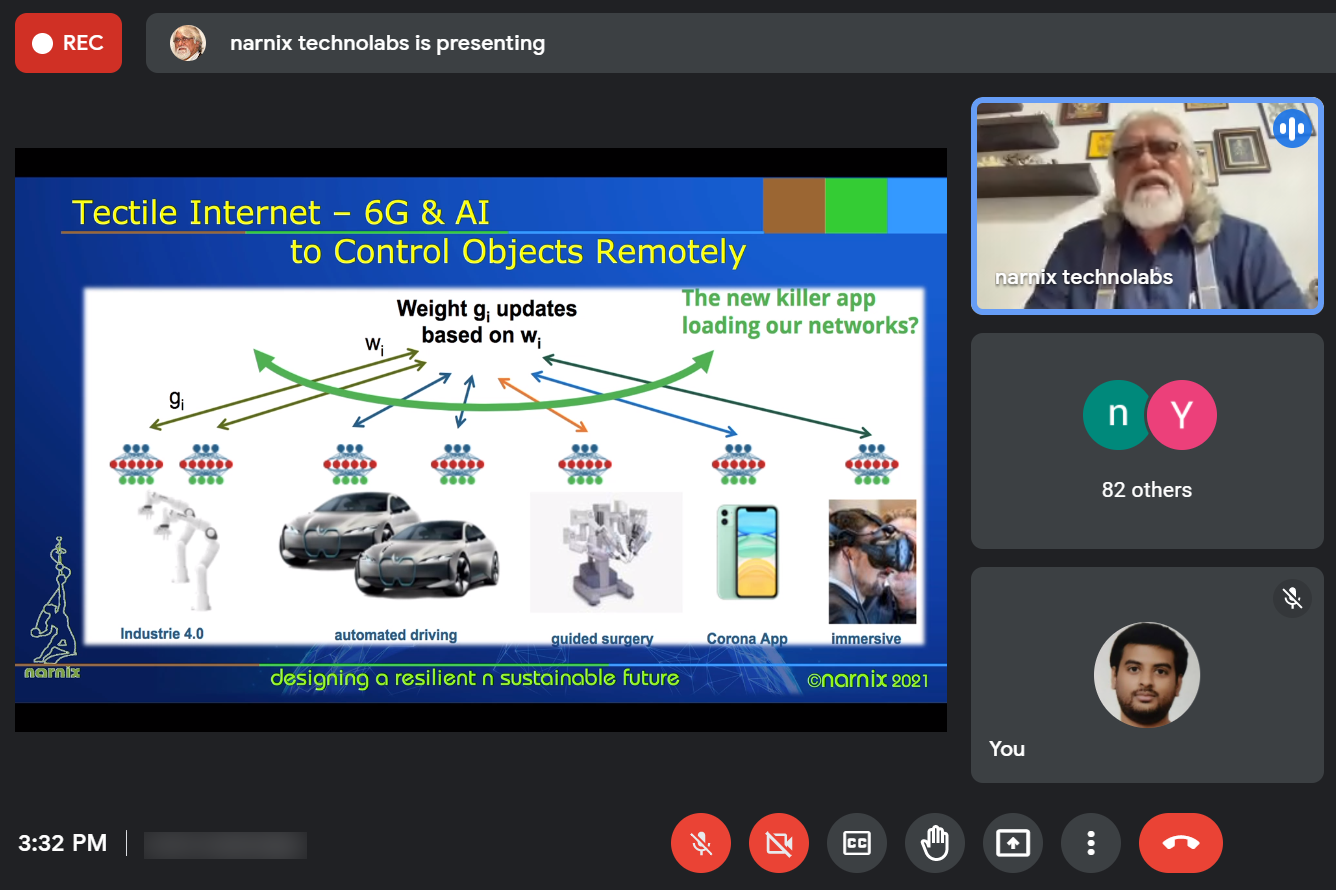This screenshot has height=890, width=1336.
Task: Click the 3:32 PM meeting time label
Action: [x=62, y=843]
